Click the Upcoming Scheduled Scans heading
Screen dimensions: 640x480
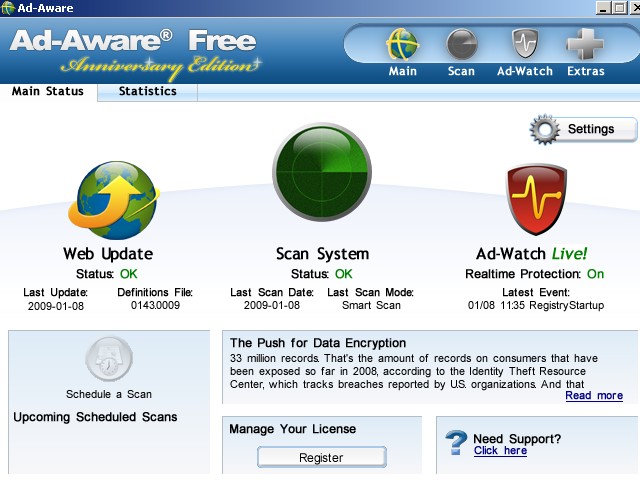pyautogui.click(x=95, y=417)
